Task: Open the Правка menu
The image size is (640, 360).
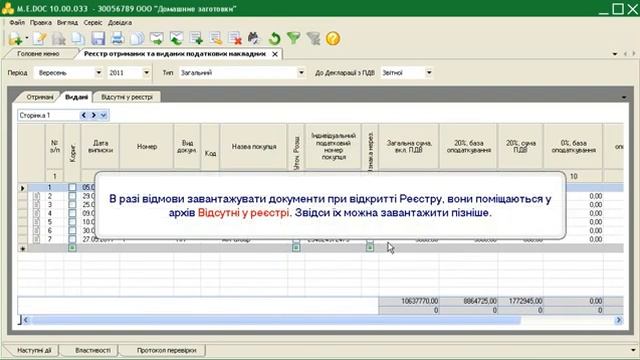Action: pyautogui.click(x=41, y=22)
